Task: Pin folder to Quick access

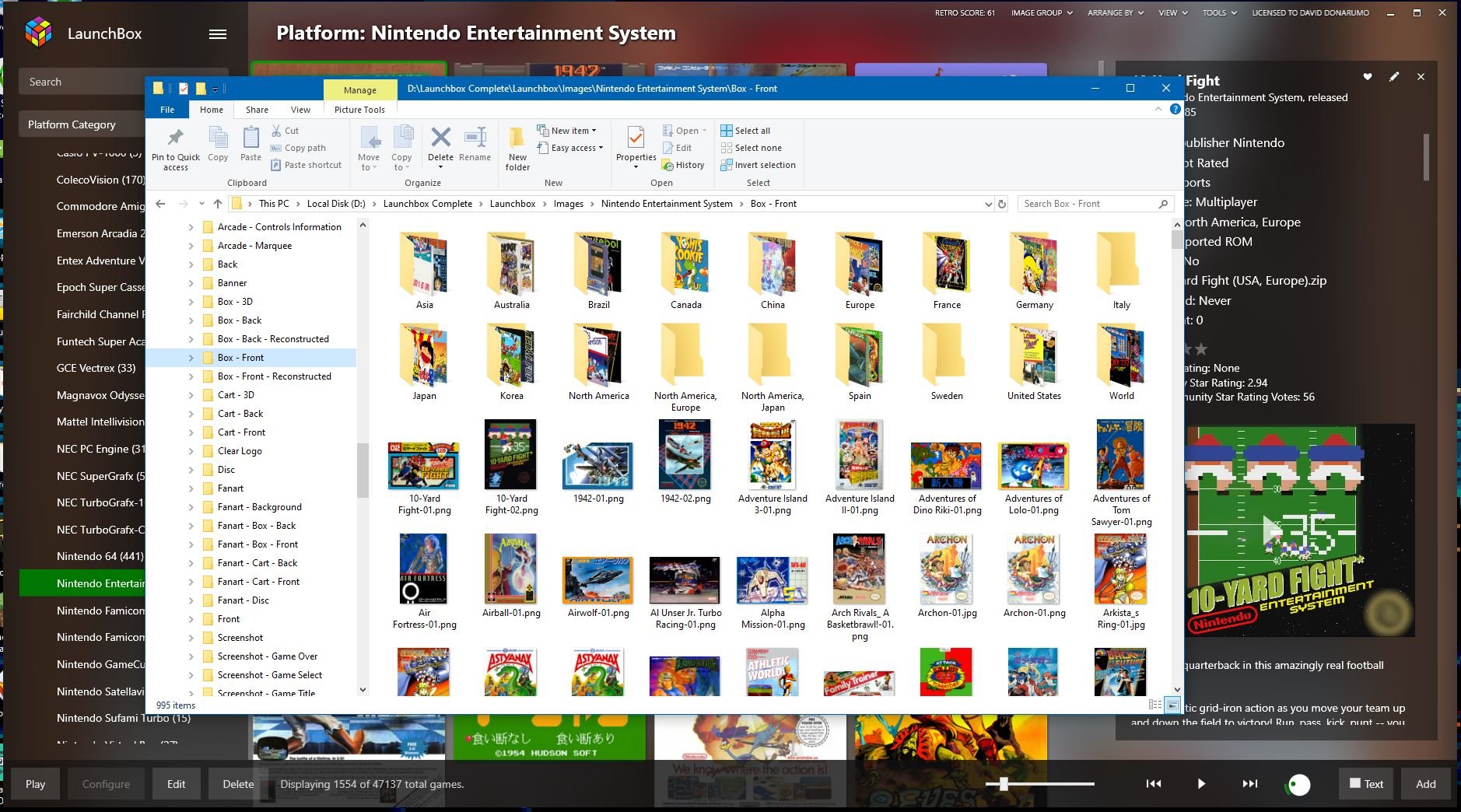Action: click(176, 149)
